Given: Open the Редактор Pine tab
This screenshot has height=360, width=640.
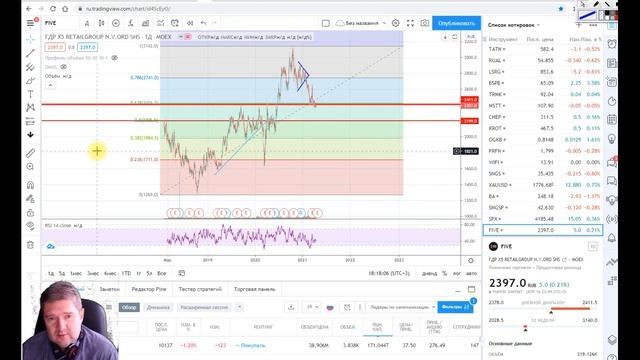Looking at the screenshot, I should click(149, 289).
